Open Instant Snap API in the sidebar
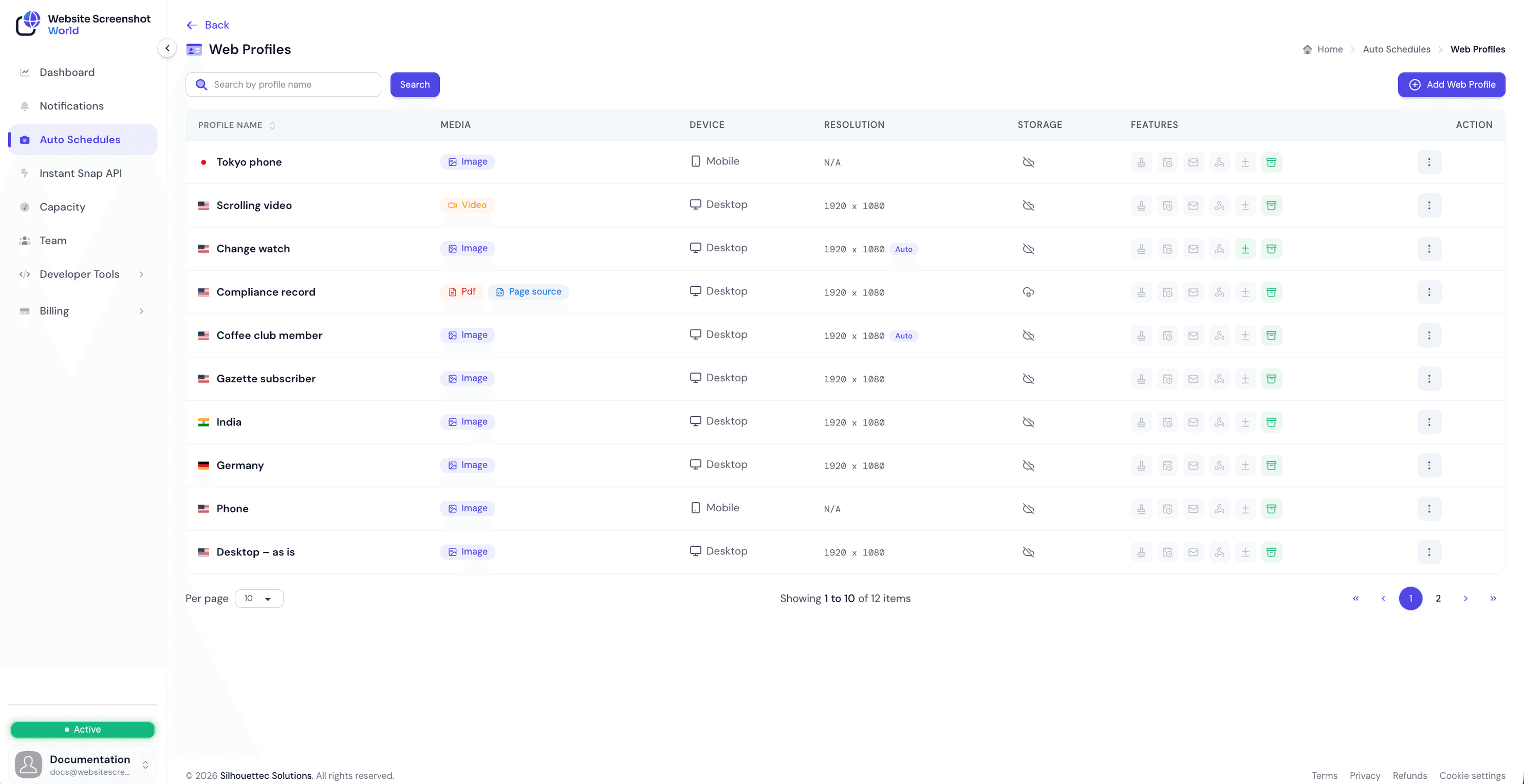The width and height of the screenshot is (1524, 784). click(83, 173)
